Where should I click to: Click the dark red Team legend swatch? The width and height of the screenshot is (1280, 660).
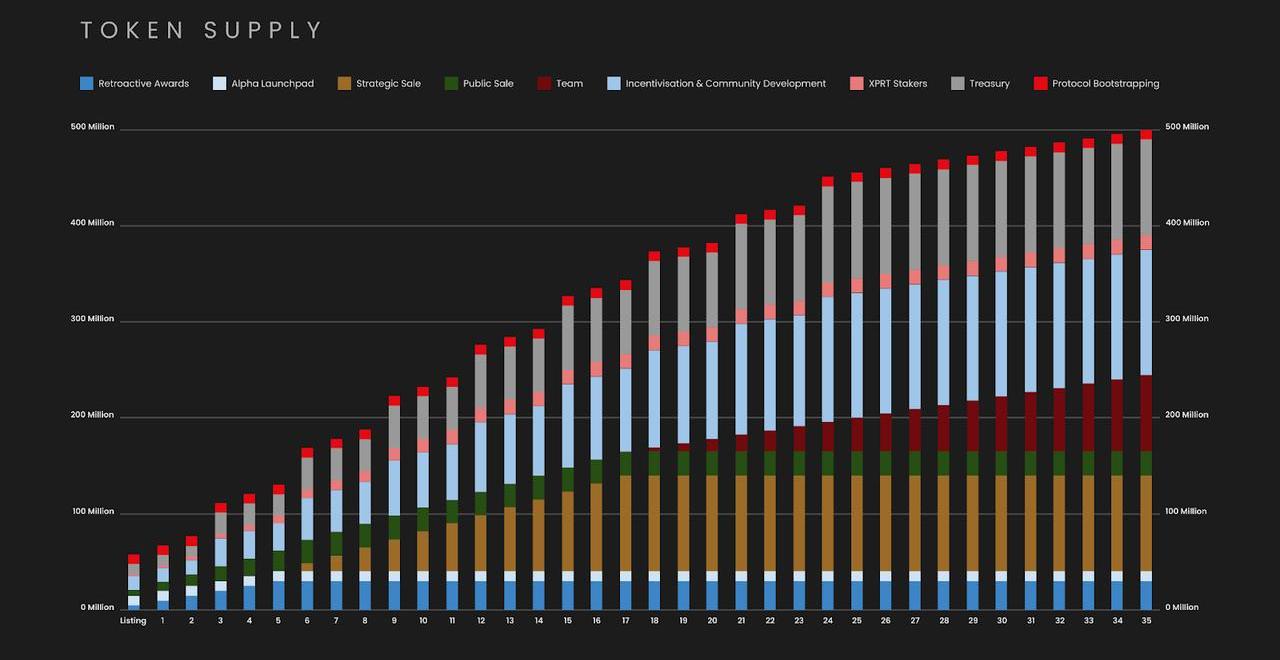[544, 84]
